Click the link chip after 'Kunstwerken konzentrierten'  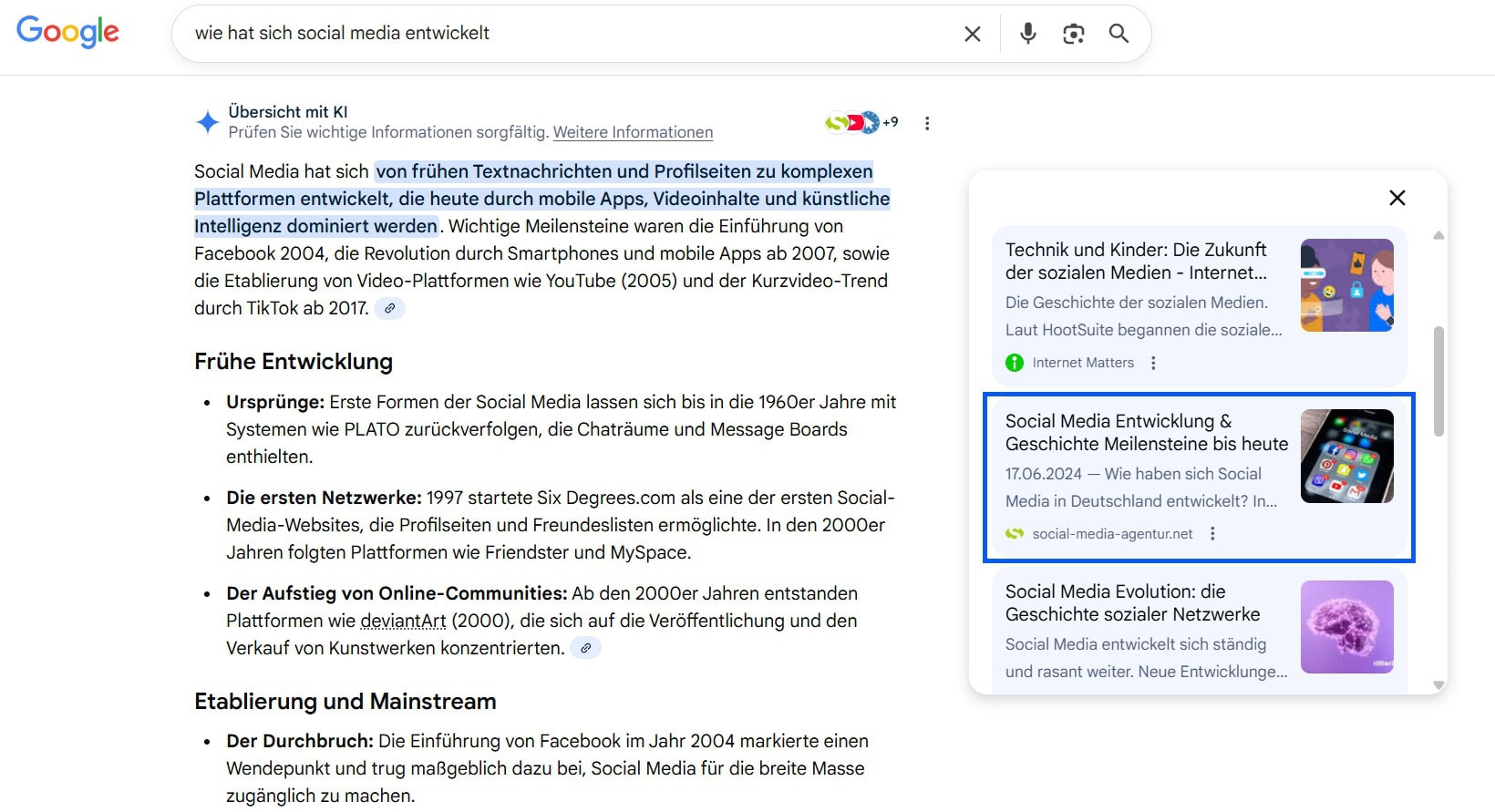[585, 648]
